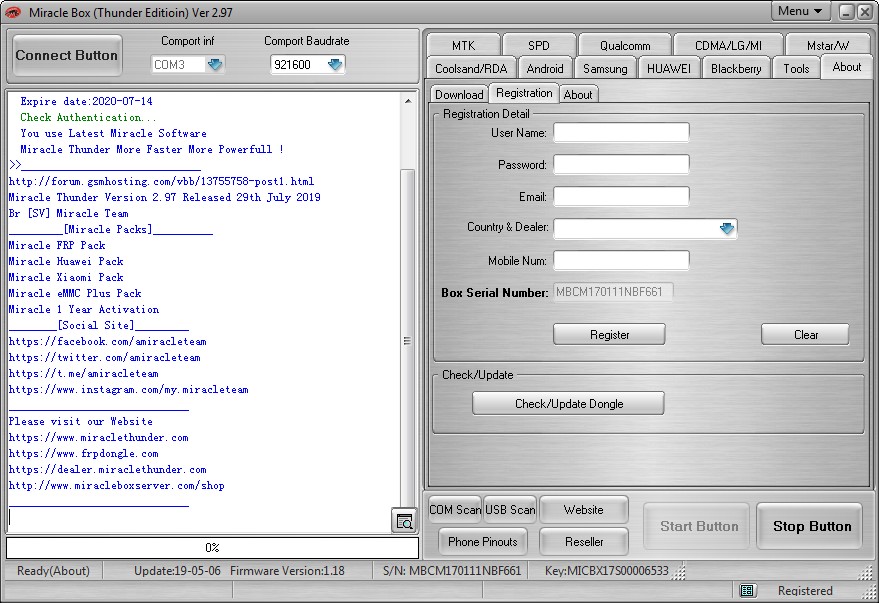Click the Miracle Xiaomi Pack line
This screenshot has height=603, width=879.
[66, 277]
